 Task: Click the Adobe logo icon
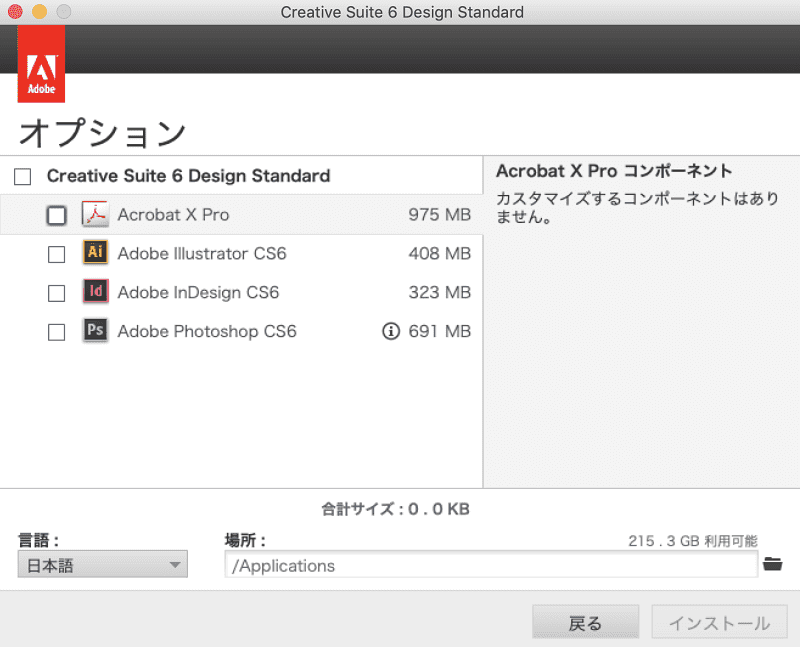pyautogui.click(x=41, y=64)
